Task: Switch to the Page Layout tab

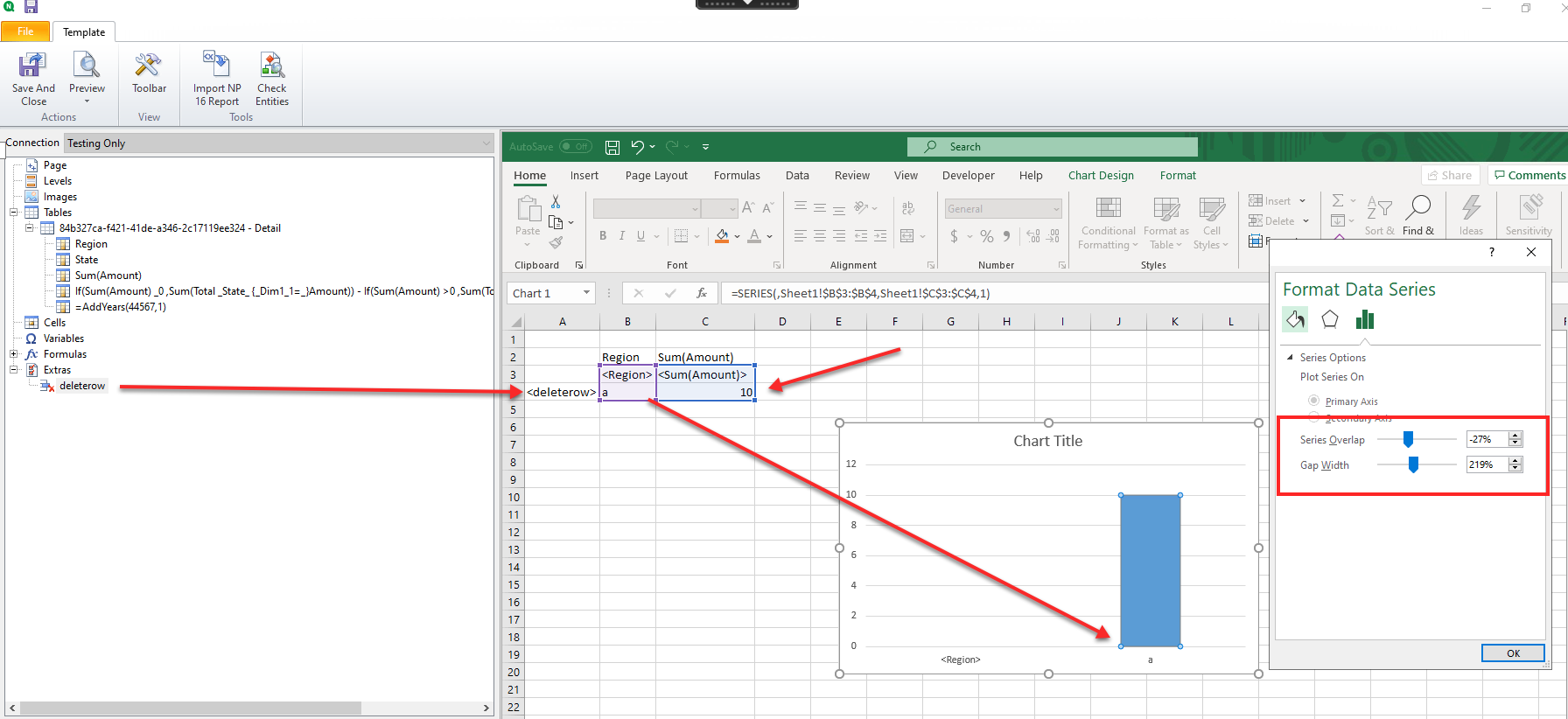Action: (656, 176)
